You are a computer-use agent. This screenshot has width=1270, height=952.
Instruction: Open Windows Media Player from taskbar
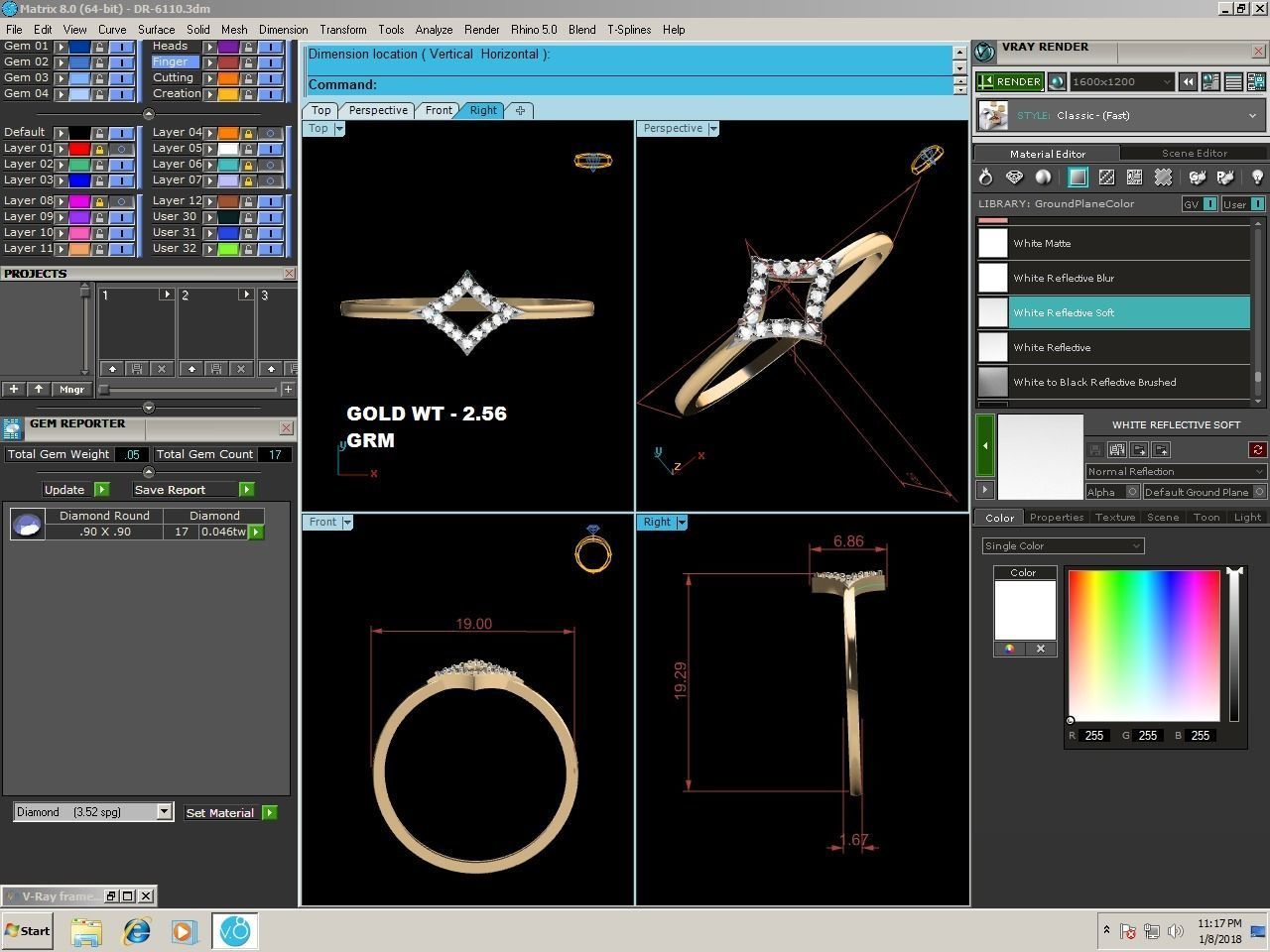pos(184,931)
